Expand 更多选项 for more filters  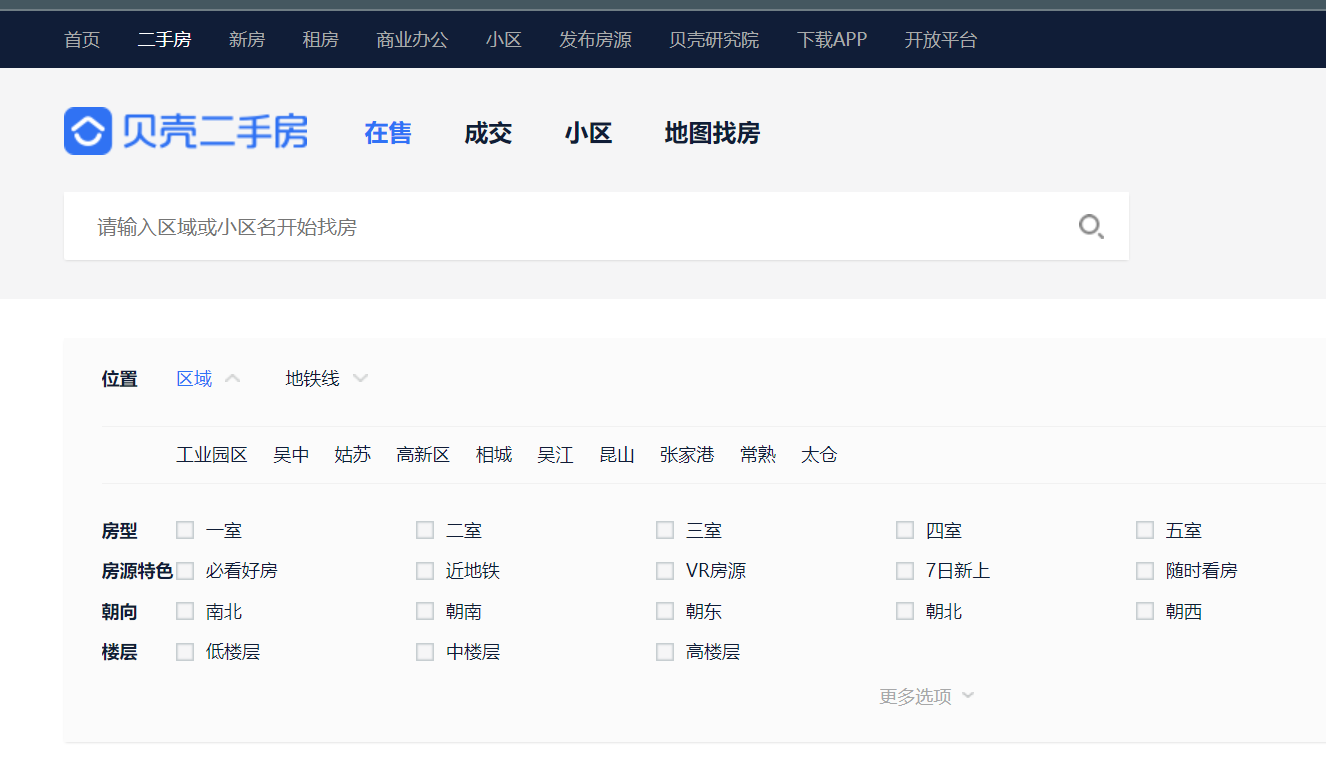[926, 696]
